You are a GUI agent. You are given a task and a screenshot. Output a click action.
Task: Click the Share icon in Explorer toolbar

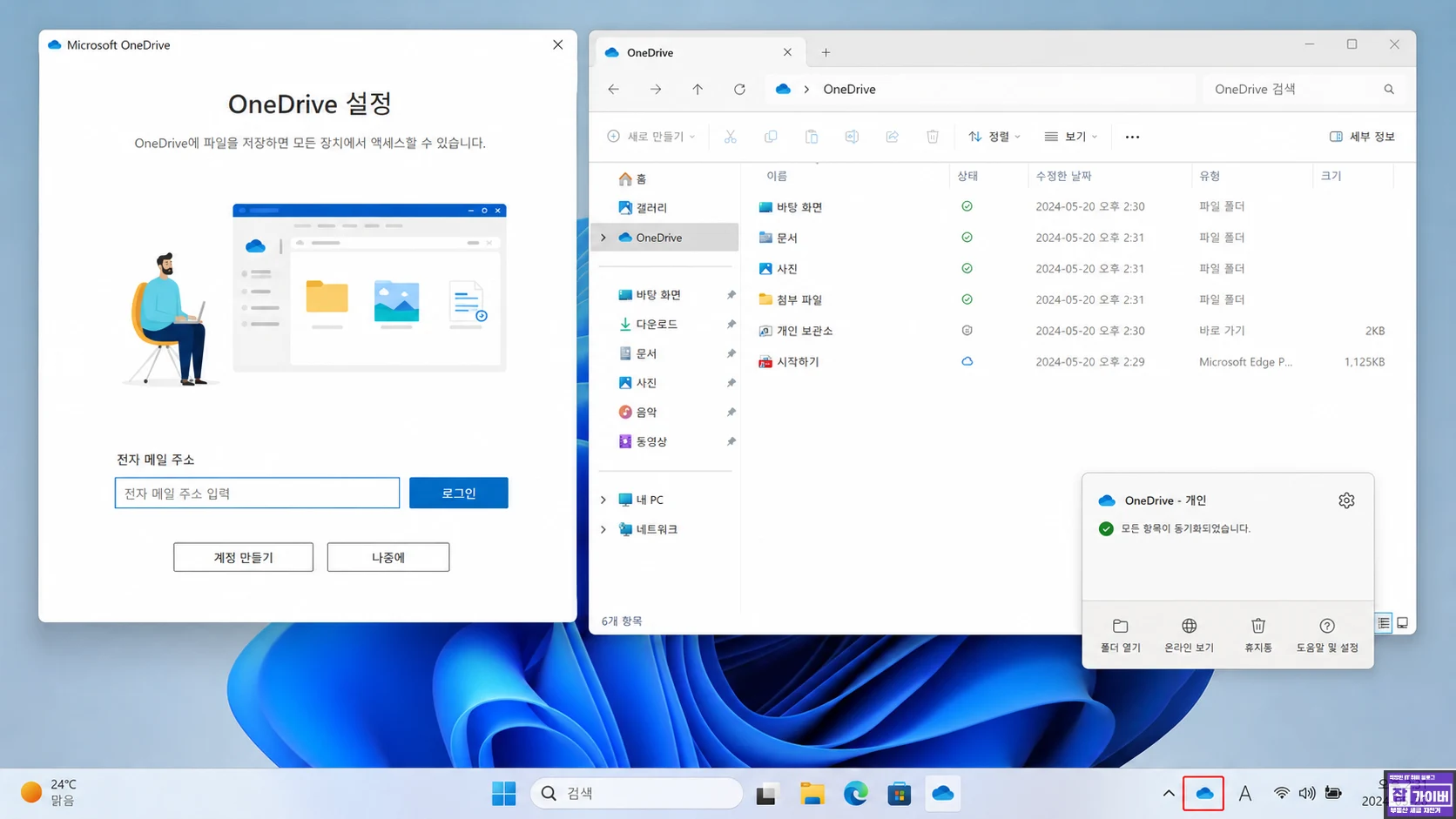click(x=892, y=137)
